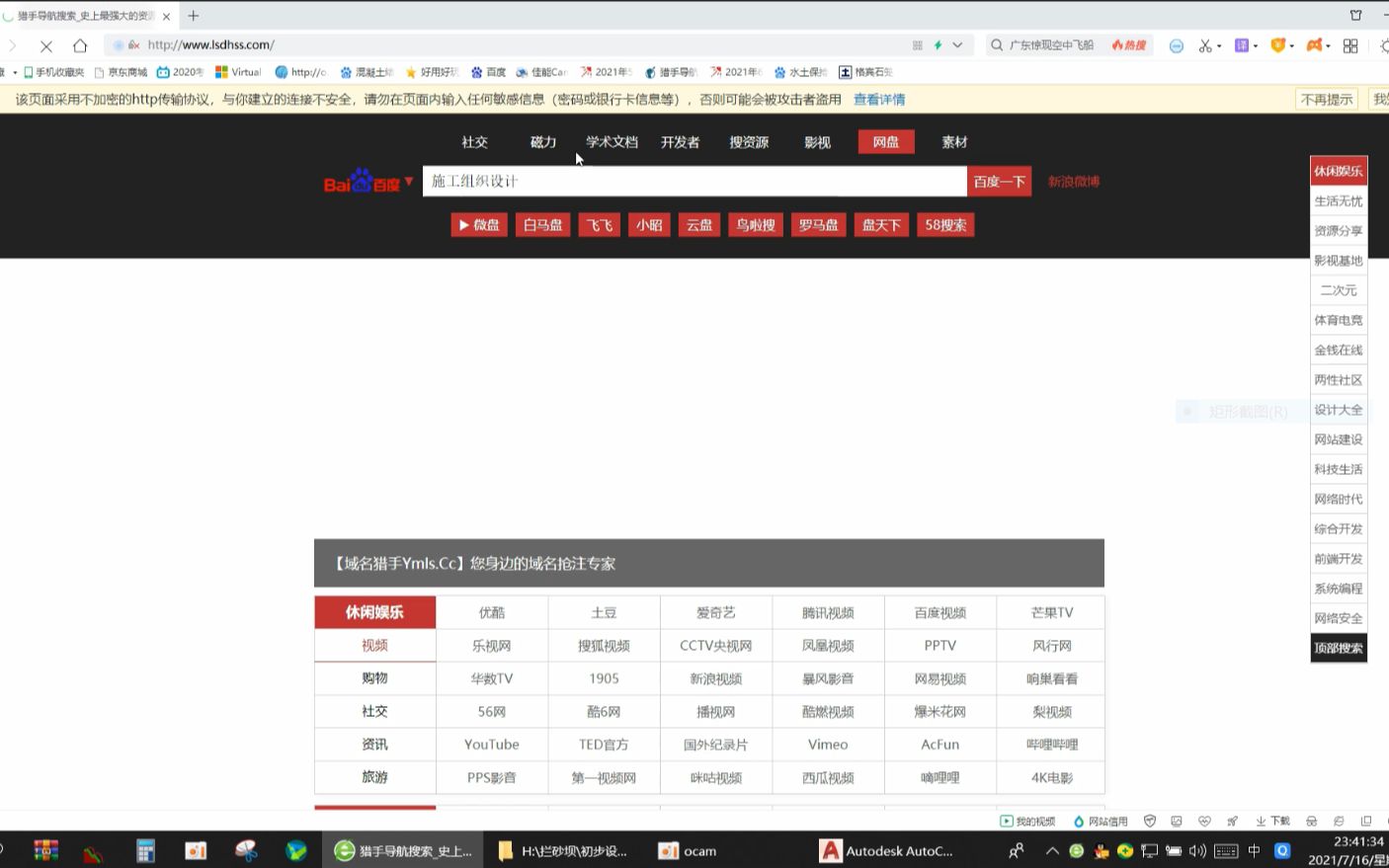Open the calculator icon in the taskbar
The height and width of the screenshot is (868, 1389).
146,850
